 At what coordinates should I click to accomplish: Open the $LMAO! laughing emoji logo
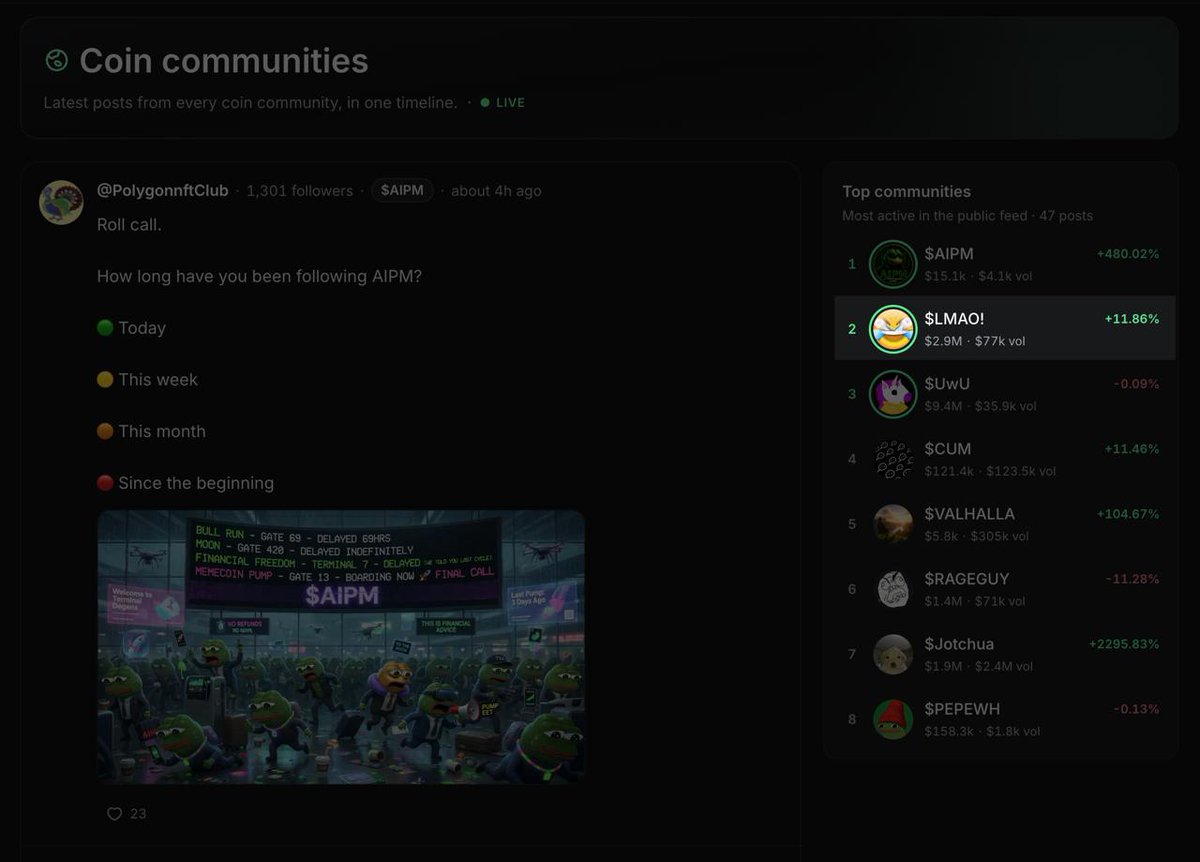pos(893,329)
